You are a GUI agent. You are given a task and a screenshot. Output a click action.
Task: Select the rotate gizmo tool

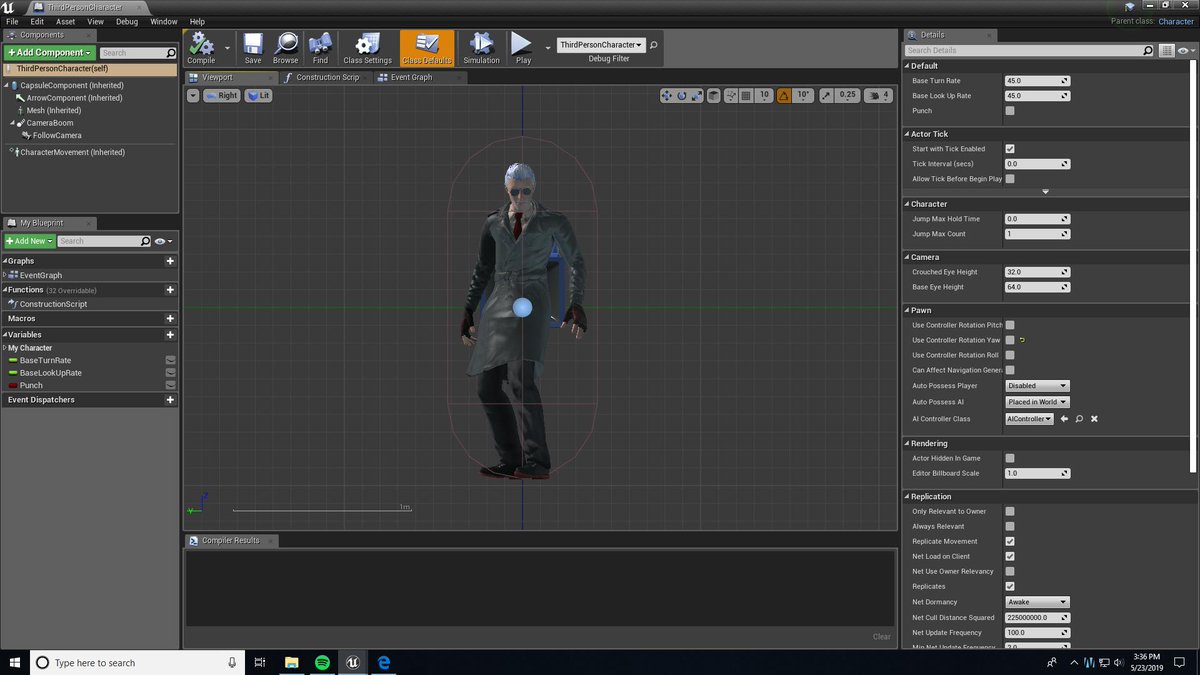682,96
